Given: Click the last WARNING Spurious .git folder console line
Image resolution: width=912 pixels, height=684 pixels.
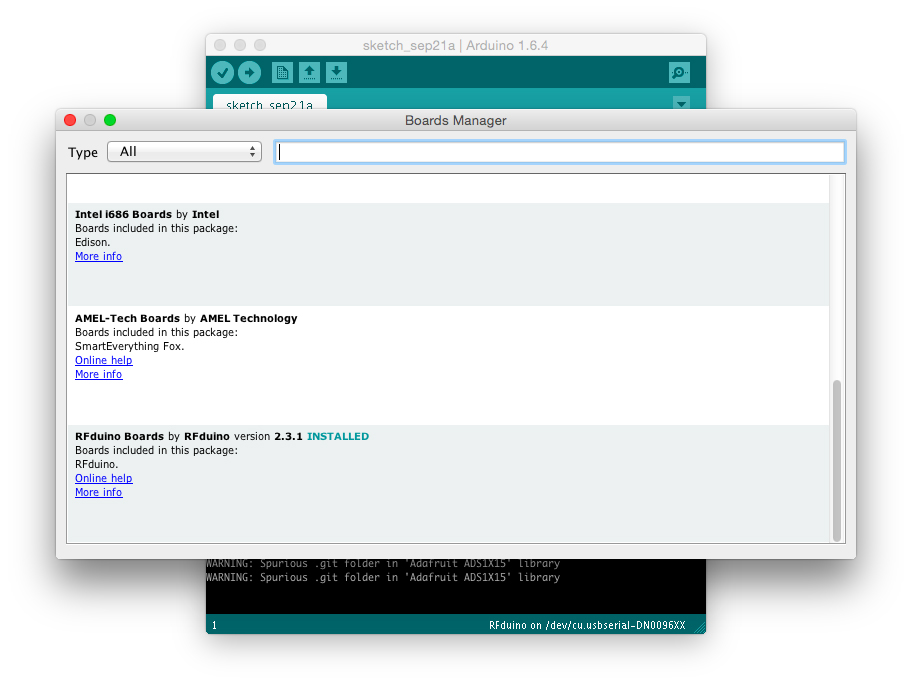Looking at the screenshot, I should pyautogui.click(x=383, y=578).
